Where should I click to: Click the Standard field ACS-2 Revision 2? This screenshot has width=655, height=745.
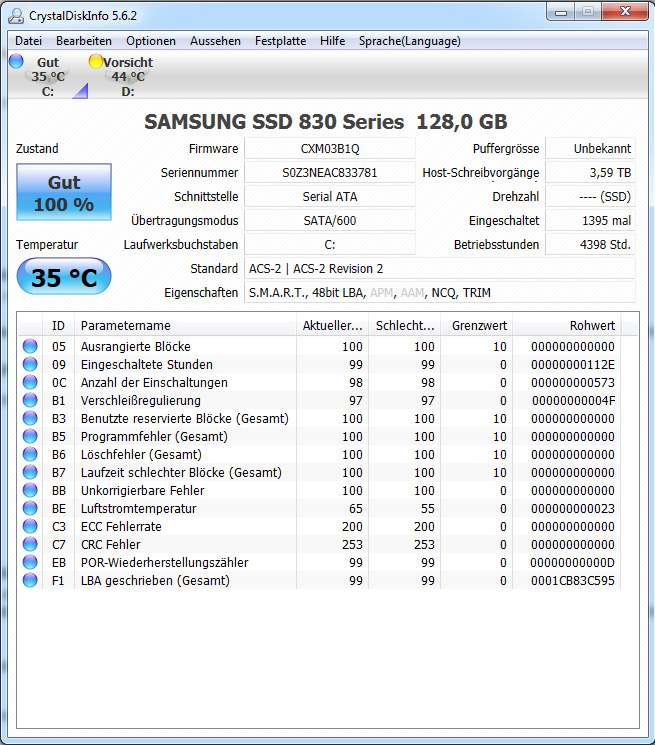click(x=440, y=268)
